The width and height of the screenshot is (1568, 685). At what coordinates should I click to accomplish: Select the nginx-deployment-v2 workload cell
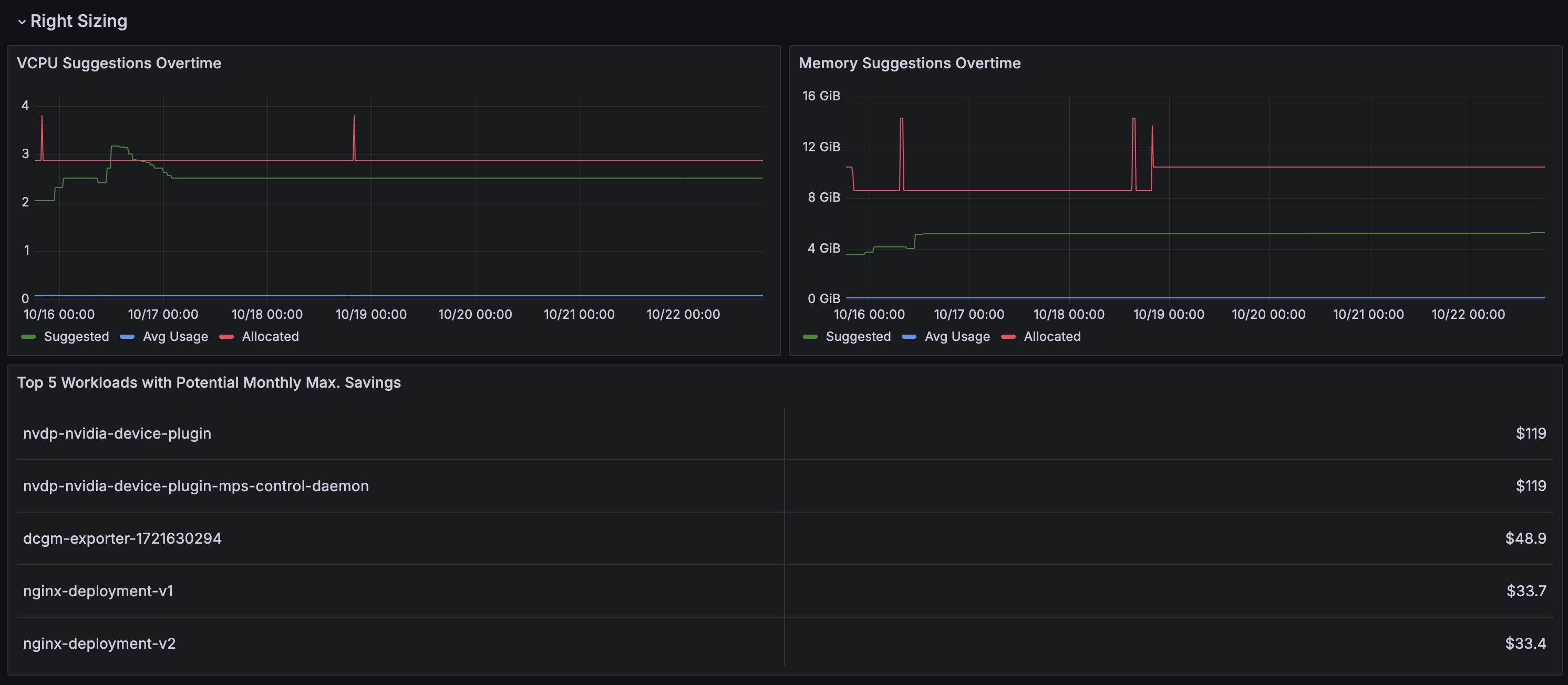click(x=400, y=644)
